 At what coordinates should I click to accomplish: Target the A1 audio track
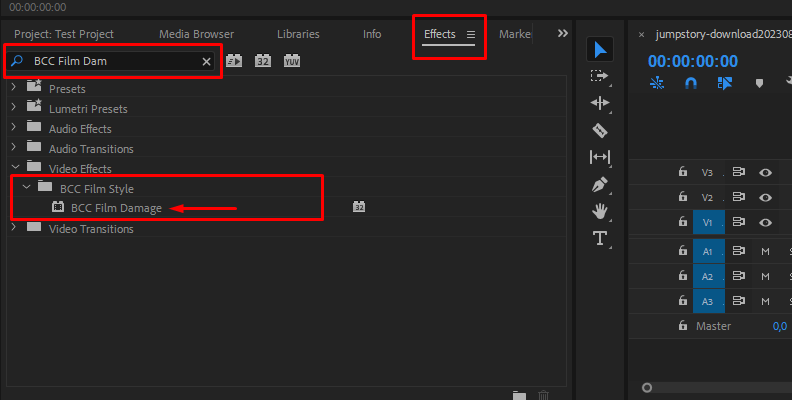tap(709, 251)
